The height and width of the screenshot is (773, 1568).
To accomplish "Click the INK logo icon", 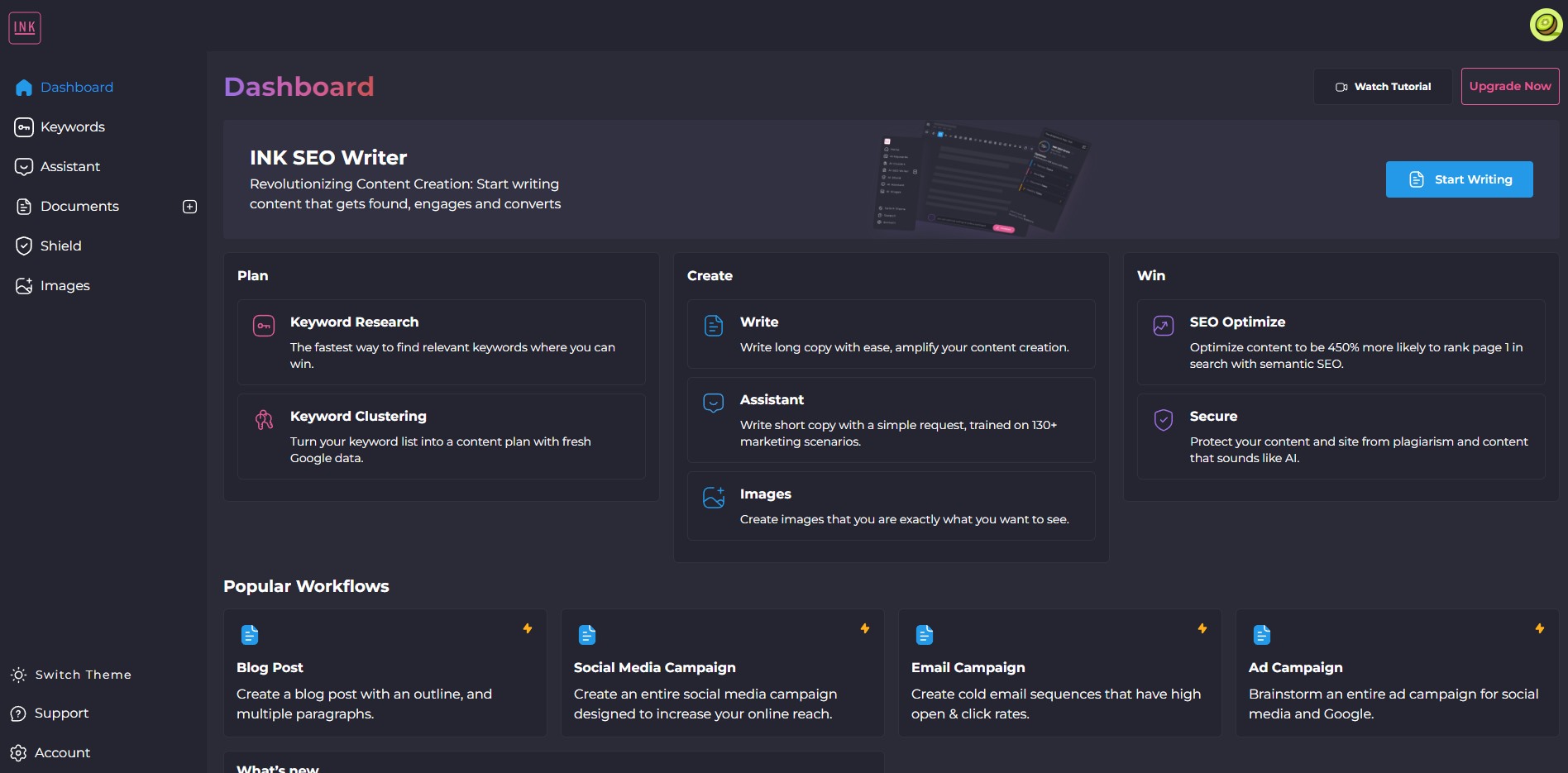I will 25,28.
